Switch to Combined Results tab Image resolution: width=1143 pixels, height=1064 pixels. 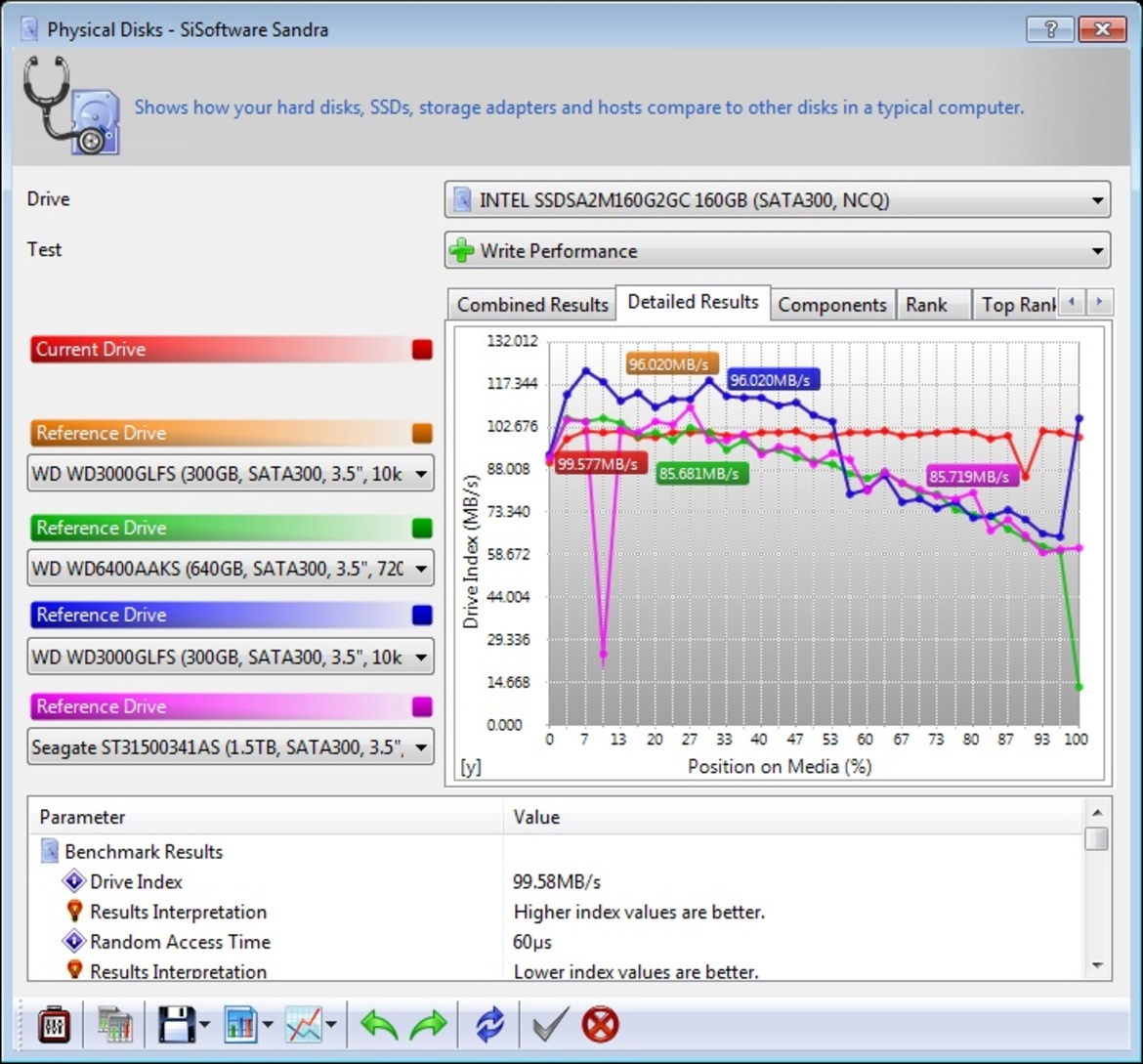coord(532,304)
